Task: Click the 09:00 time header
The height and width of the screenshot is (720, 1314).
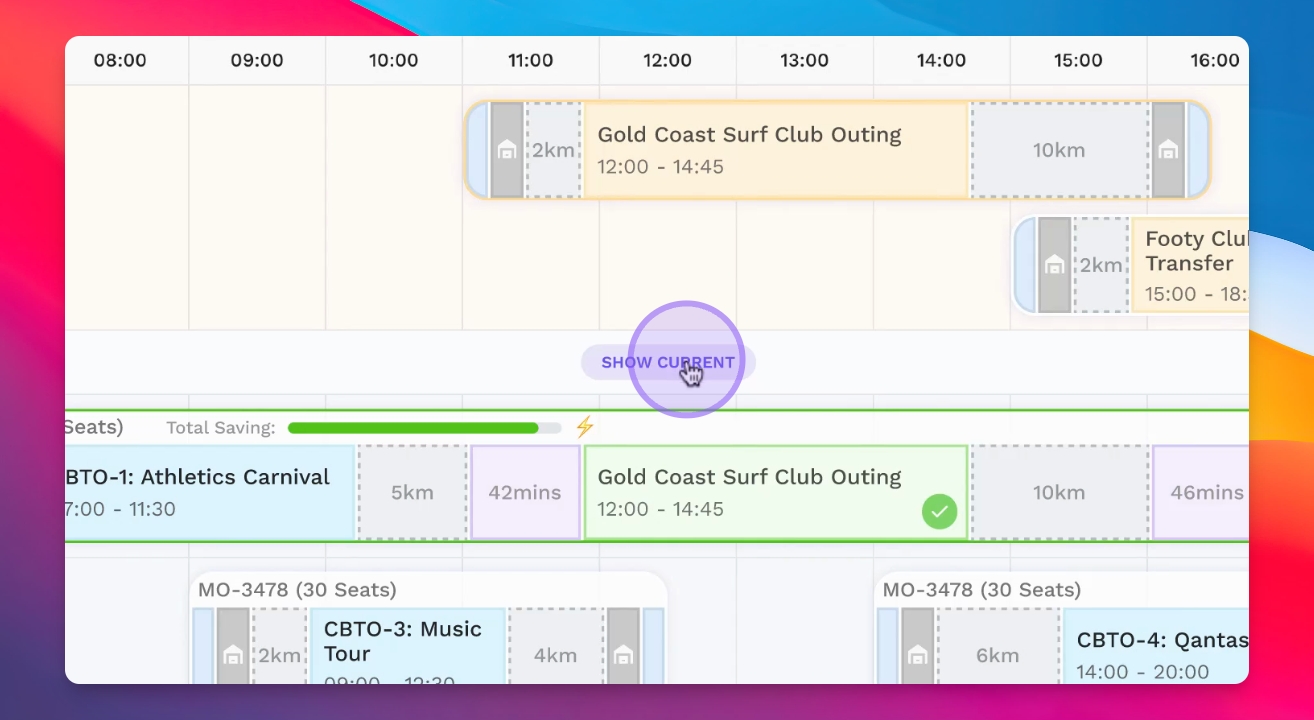Action: 257,61
